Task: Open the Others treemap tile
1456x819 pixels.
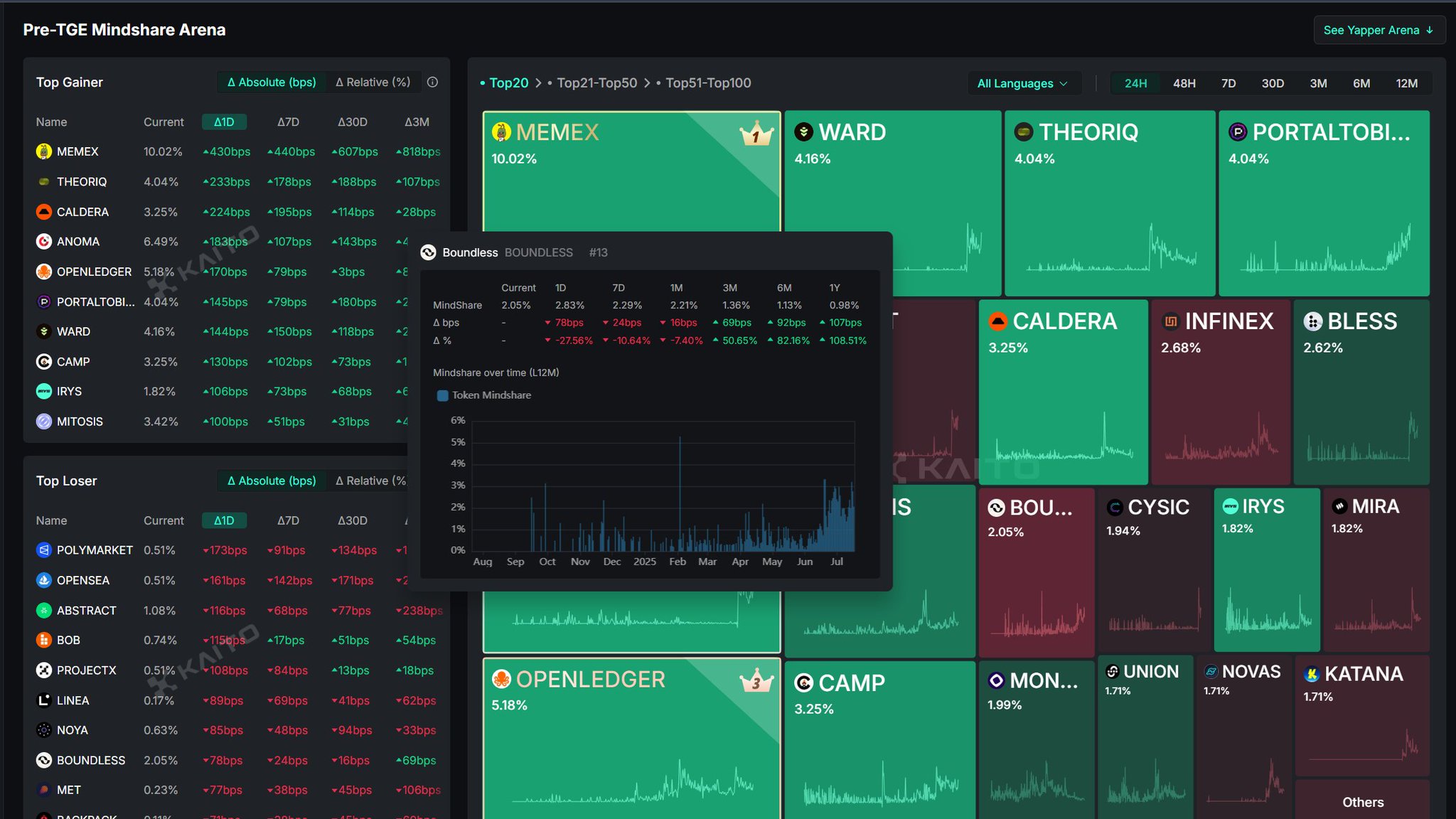Action: coord(1362,800)
